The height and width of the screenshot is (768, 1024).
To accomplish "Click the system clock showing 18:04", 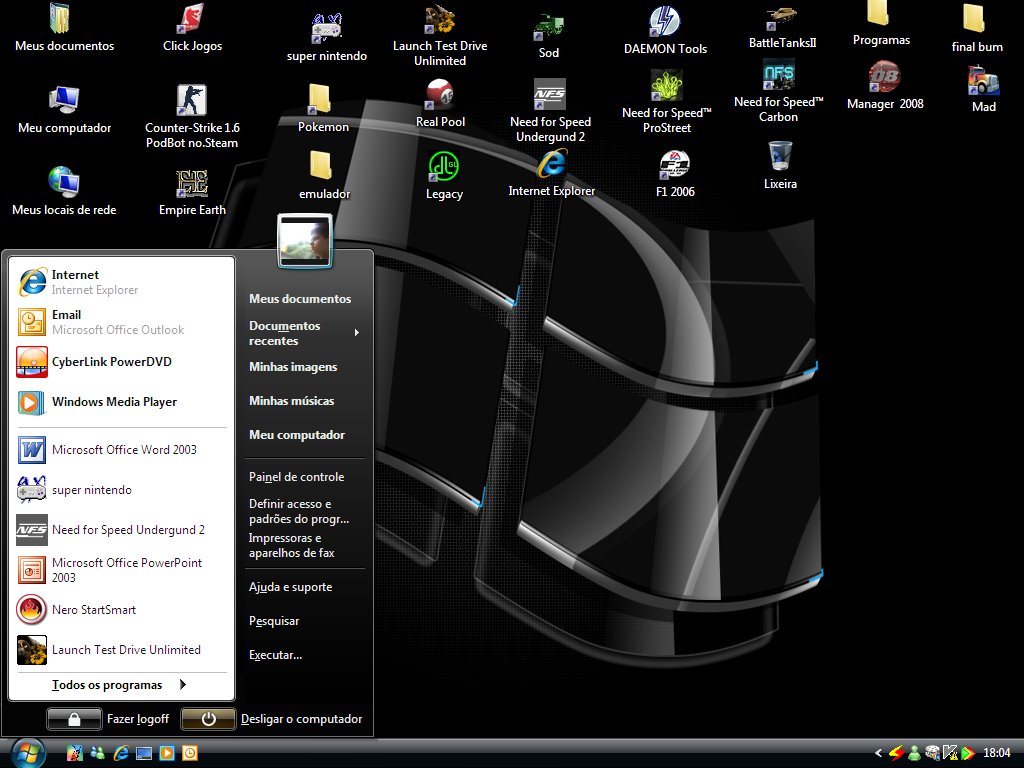I will click(x=997, y=753).
